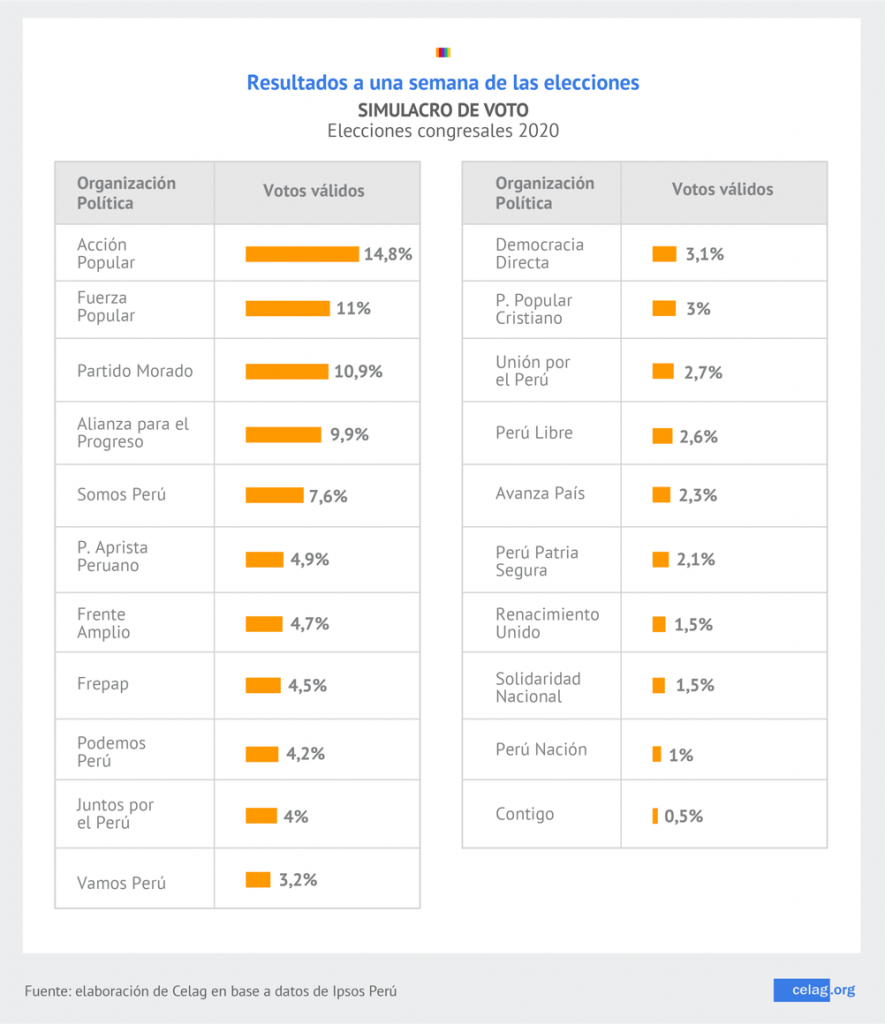Click the title 'Resultados a una semana de las elecciones'

click(x=443, y=82)
